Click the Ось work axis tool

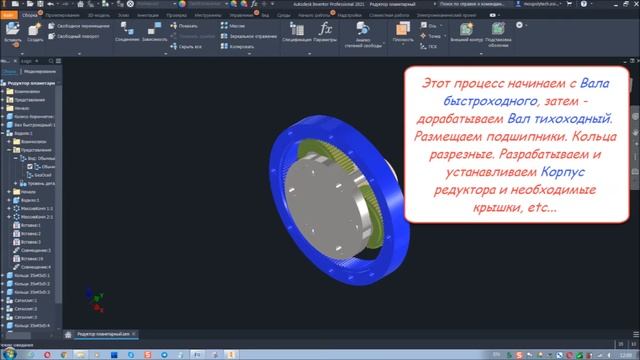point(429,26)
